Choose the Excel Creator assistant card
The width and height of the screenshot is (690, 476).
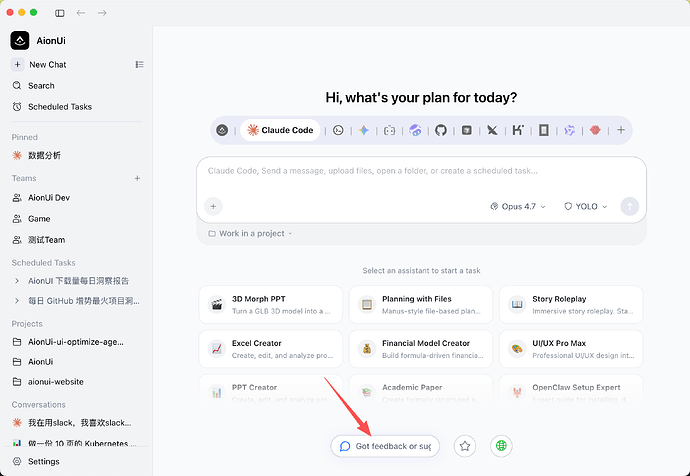[x=271, y=349]
